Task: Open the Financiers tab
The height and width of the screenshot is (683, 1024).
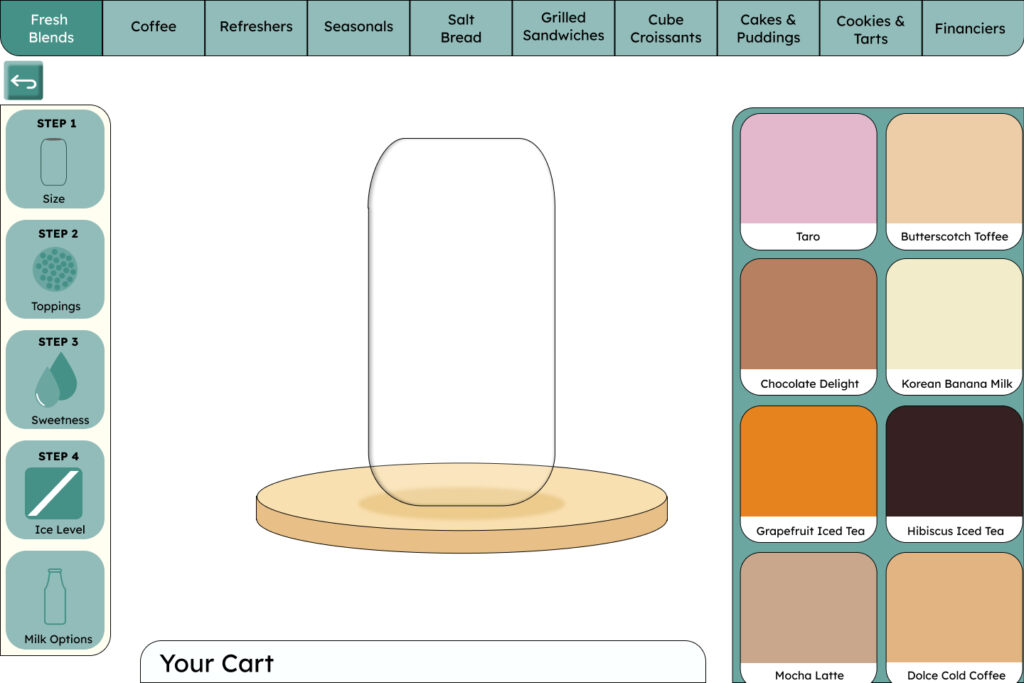Action: (970, 27)
